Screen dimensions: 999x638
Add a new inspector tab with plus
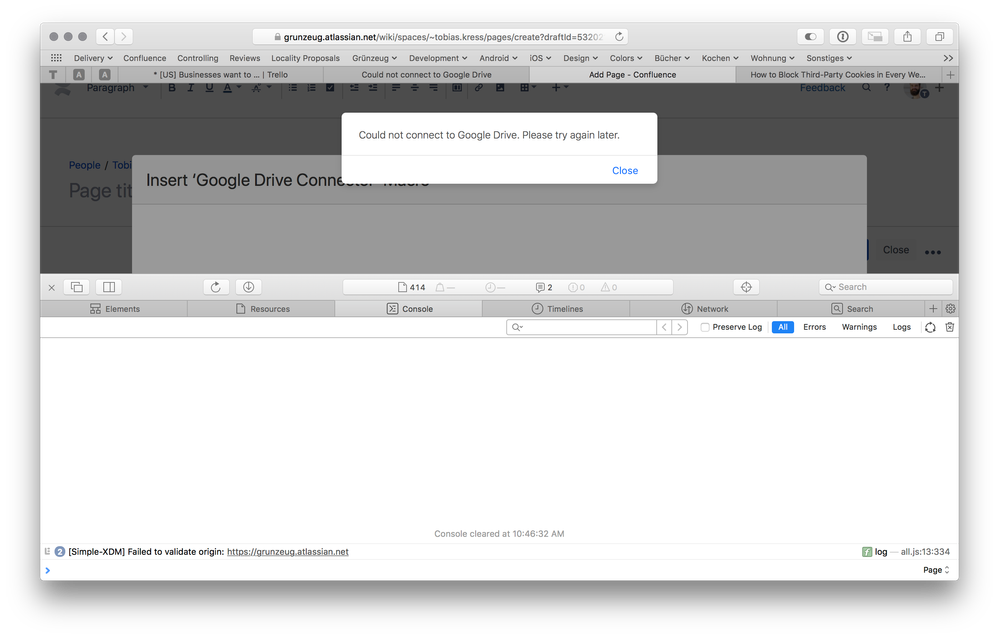point(933,308)
